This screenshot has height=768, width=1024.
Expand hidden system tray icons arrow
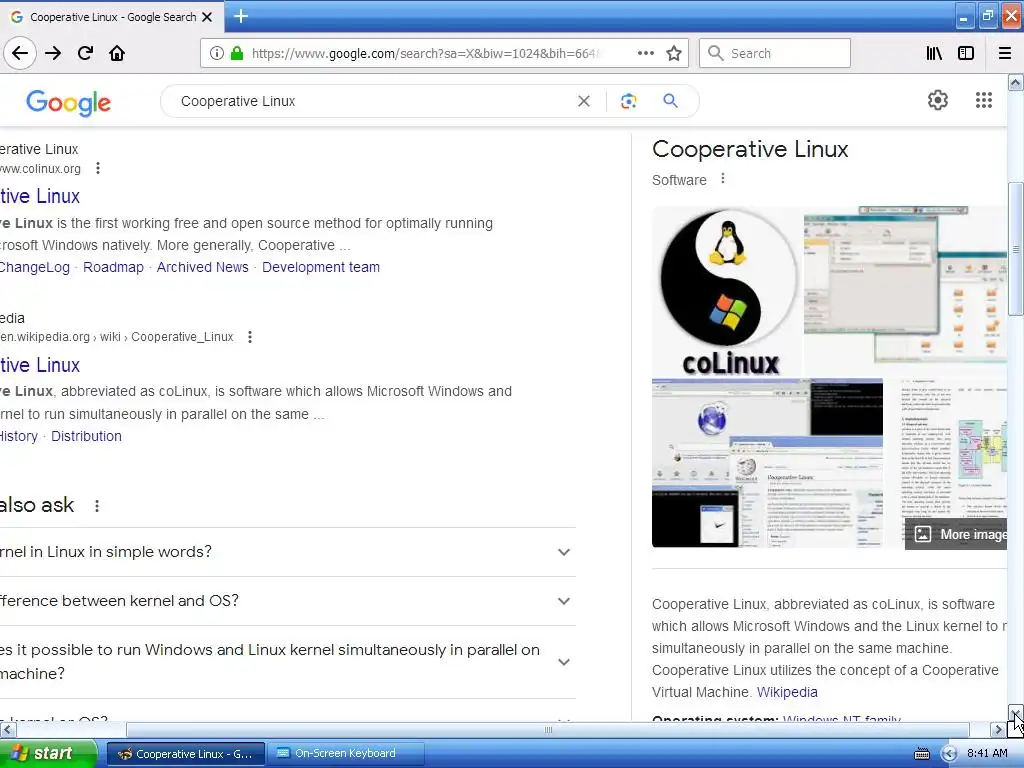point(949,754)
